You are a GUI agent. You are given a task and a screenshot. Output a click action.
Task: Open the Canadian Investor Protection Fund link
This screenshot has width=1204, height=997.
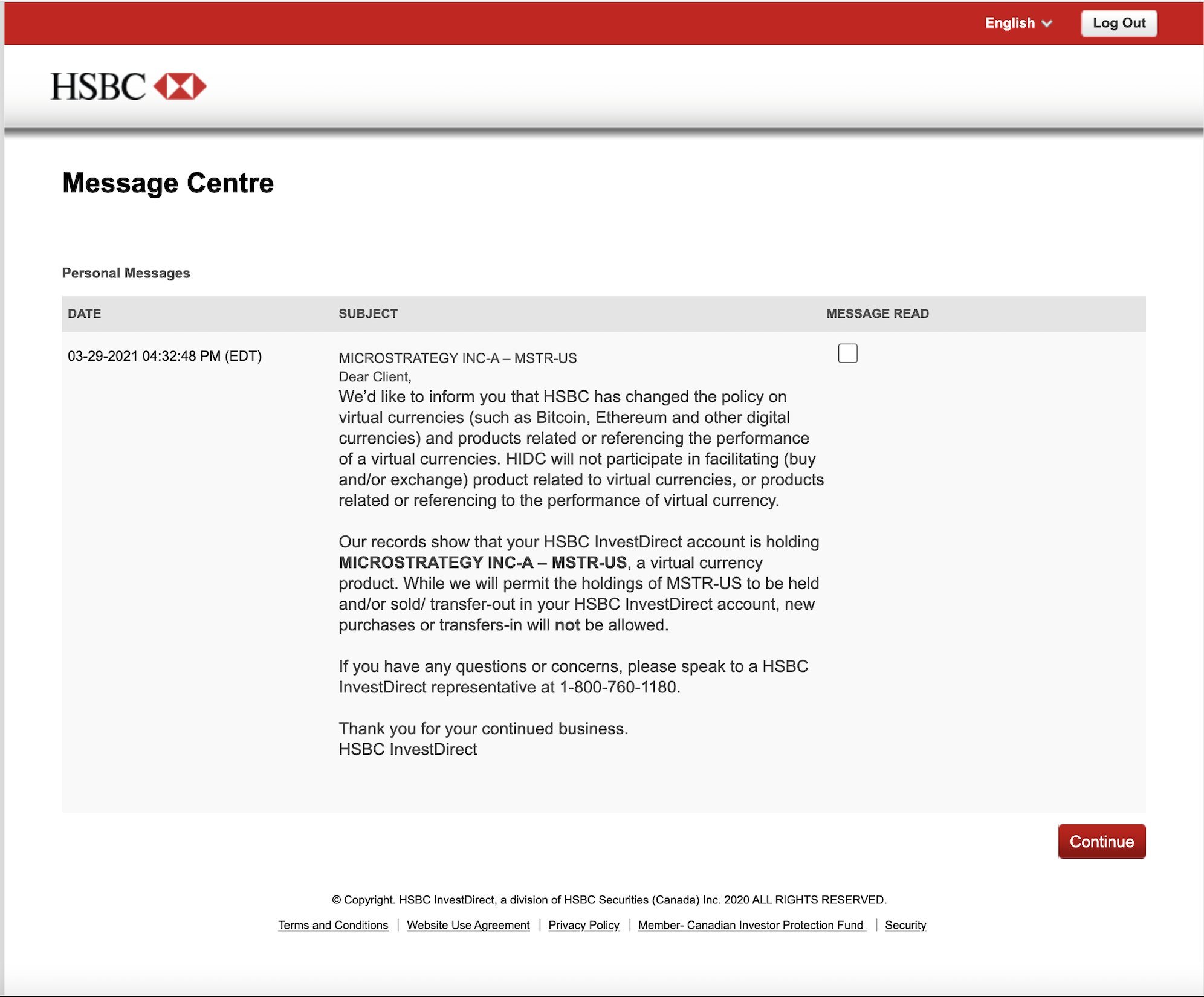point(751,925)
